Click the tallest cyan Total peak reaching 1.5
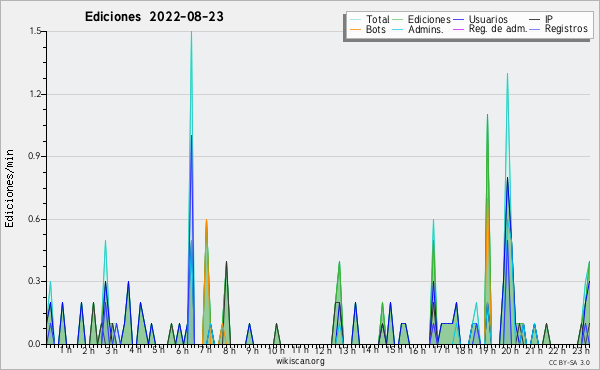Image resolution: width=600 pixels, height=370 pixels. point(191,32)
